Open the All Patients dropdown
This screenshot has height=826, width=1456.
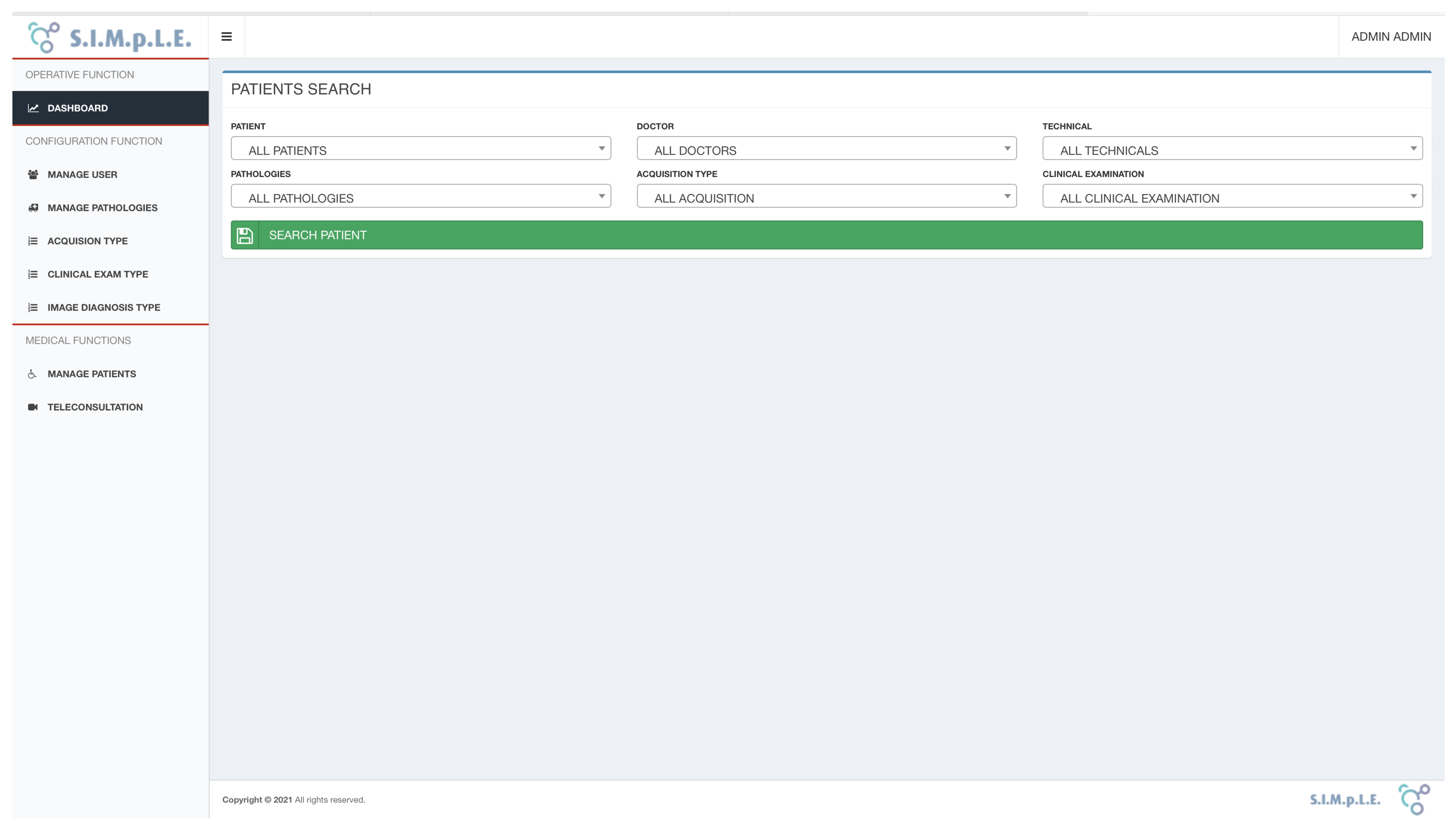[x=420, y=149]
